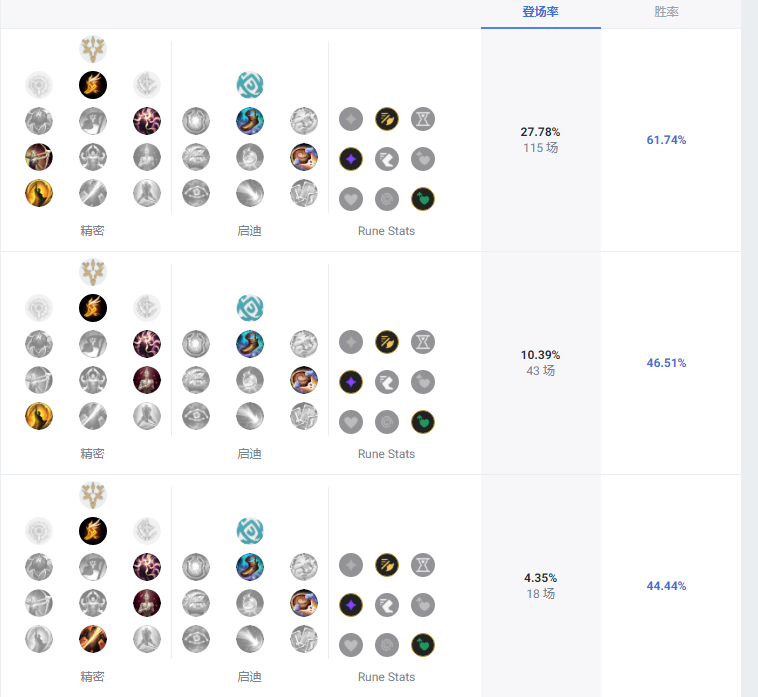This screenshot has width=758, height=697.
Task: Click hourglass ability haste shard in 27.78% row
Action: (x=423, y=119)
